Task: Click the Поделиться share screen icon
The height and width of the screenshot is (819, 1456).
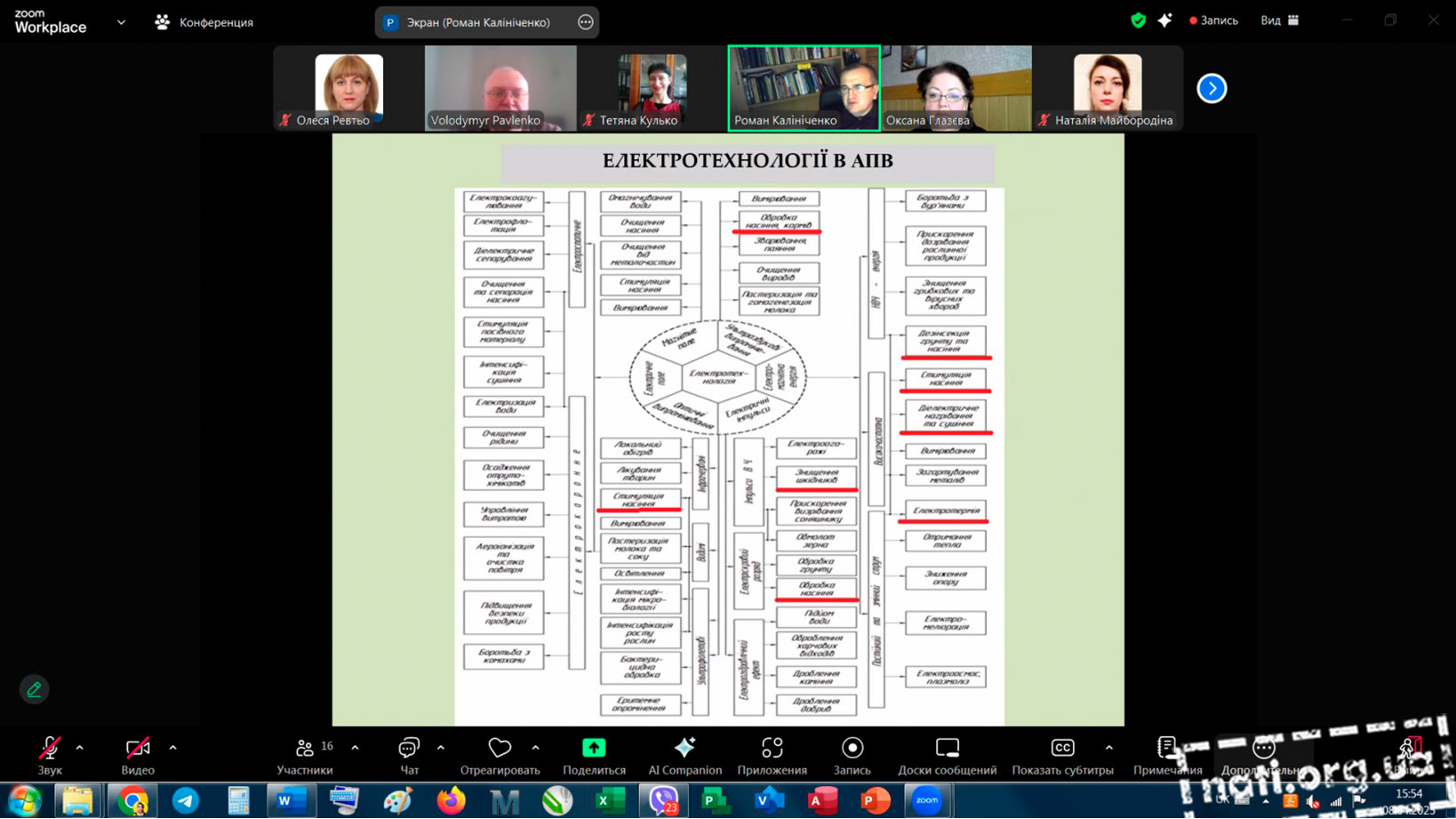Action: (x=594, y=755)
